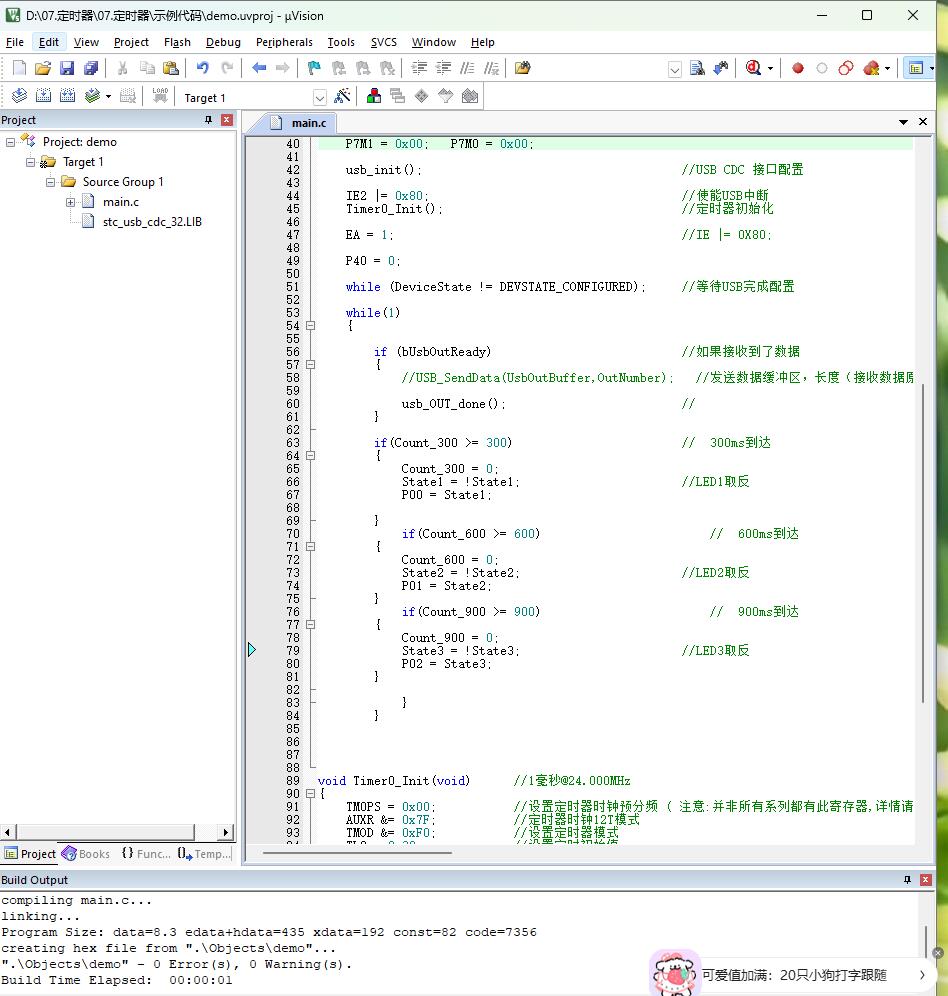Indent selected lines with the indent icon

(x=419, y=68)
